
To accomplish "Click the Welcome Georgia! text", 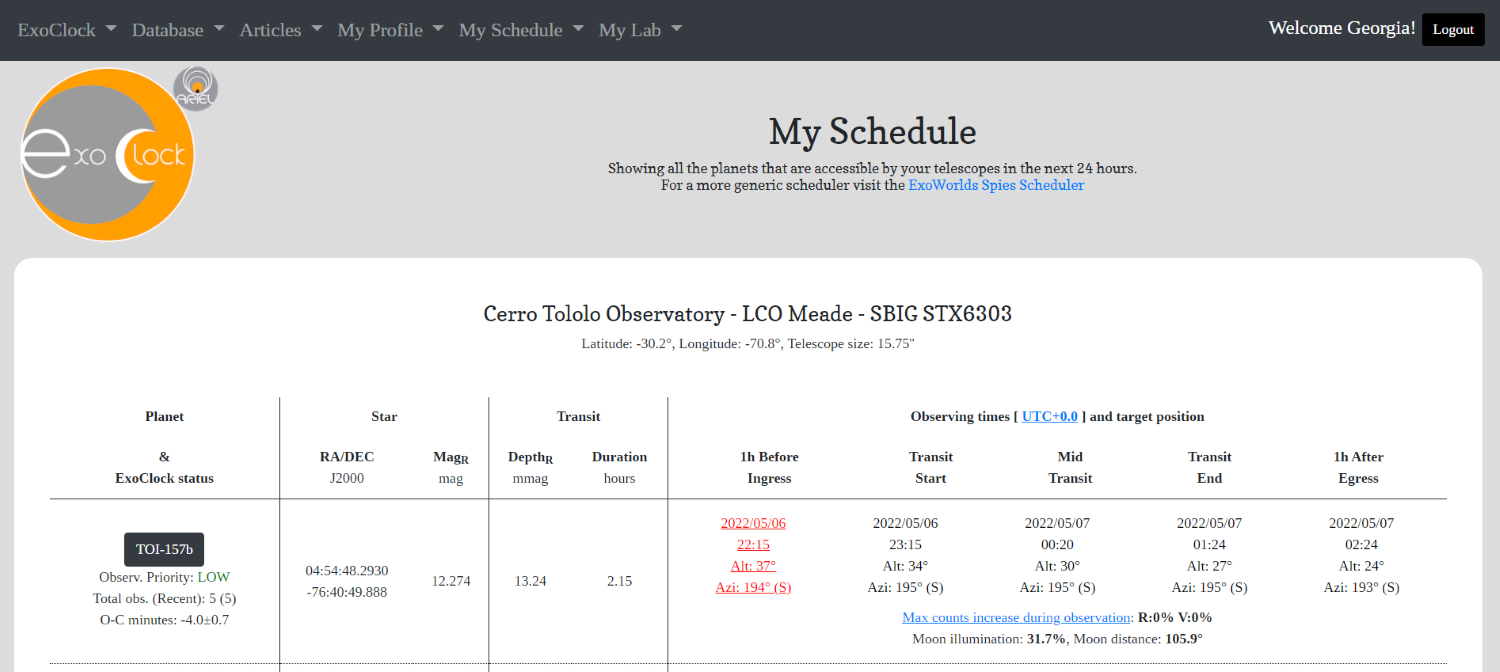I will 1342,28.
